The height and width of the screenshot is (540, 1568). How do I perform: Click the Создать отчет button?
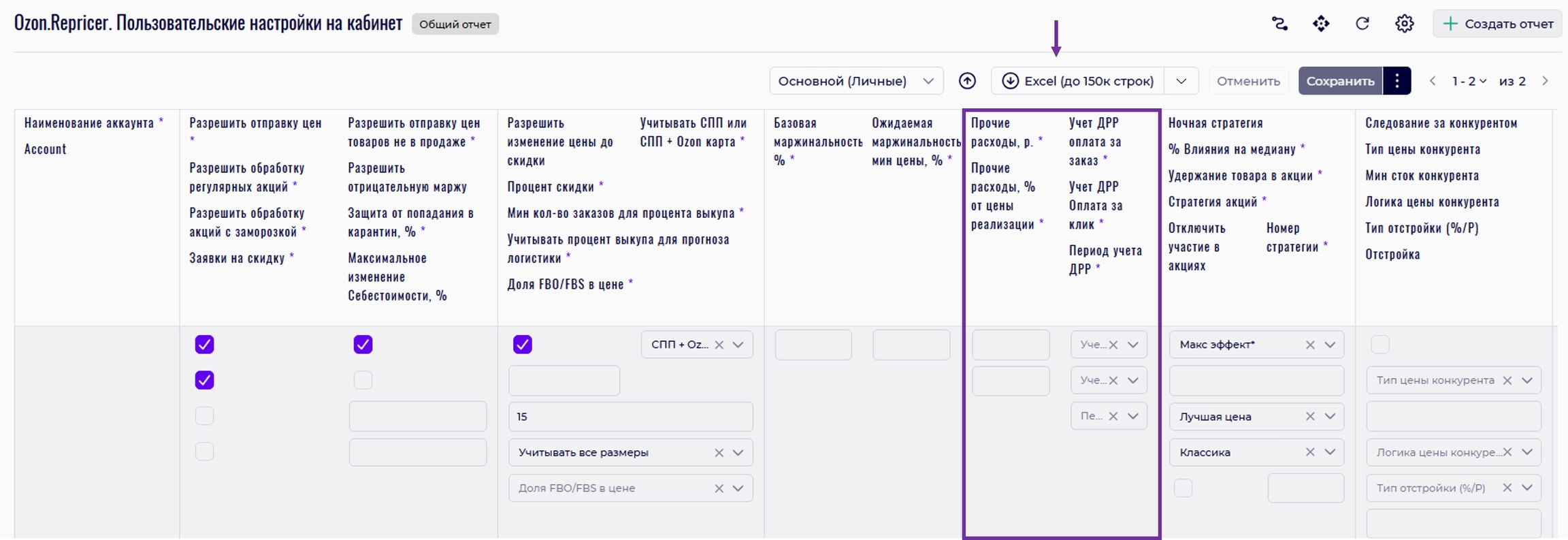1497,24
